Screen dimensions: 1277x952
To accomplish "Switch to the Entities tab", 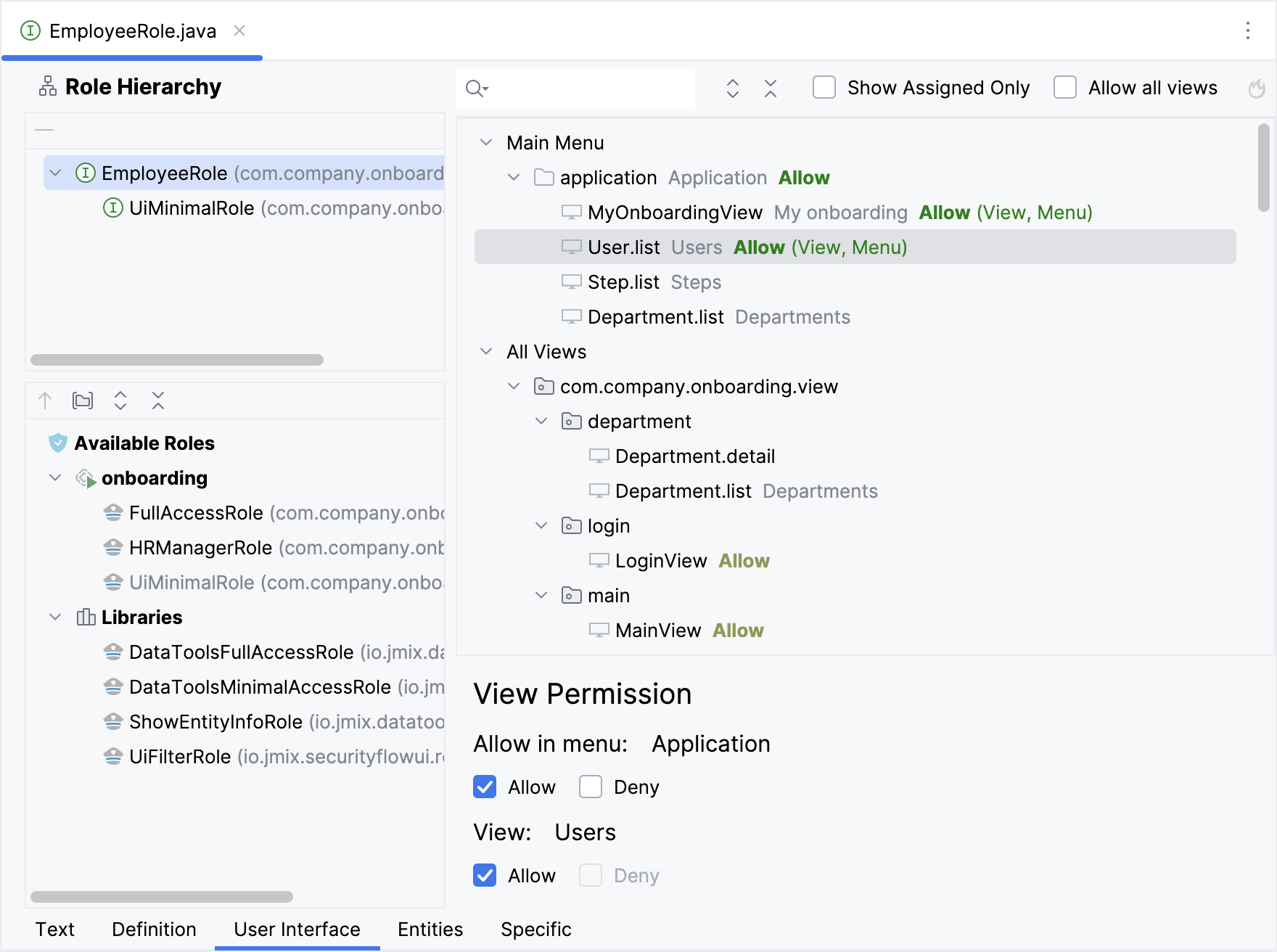I will click(429, 930).
